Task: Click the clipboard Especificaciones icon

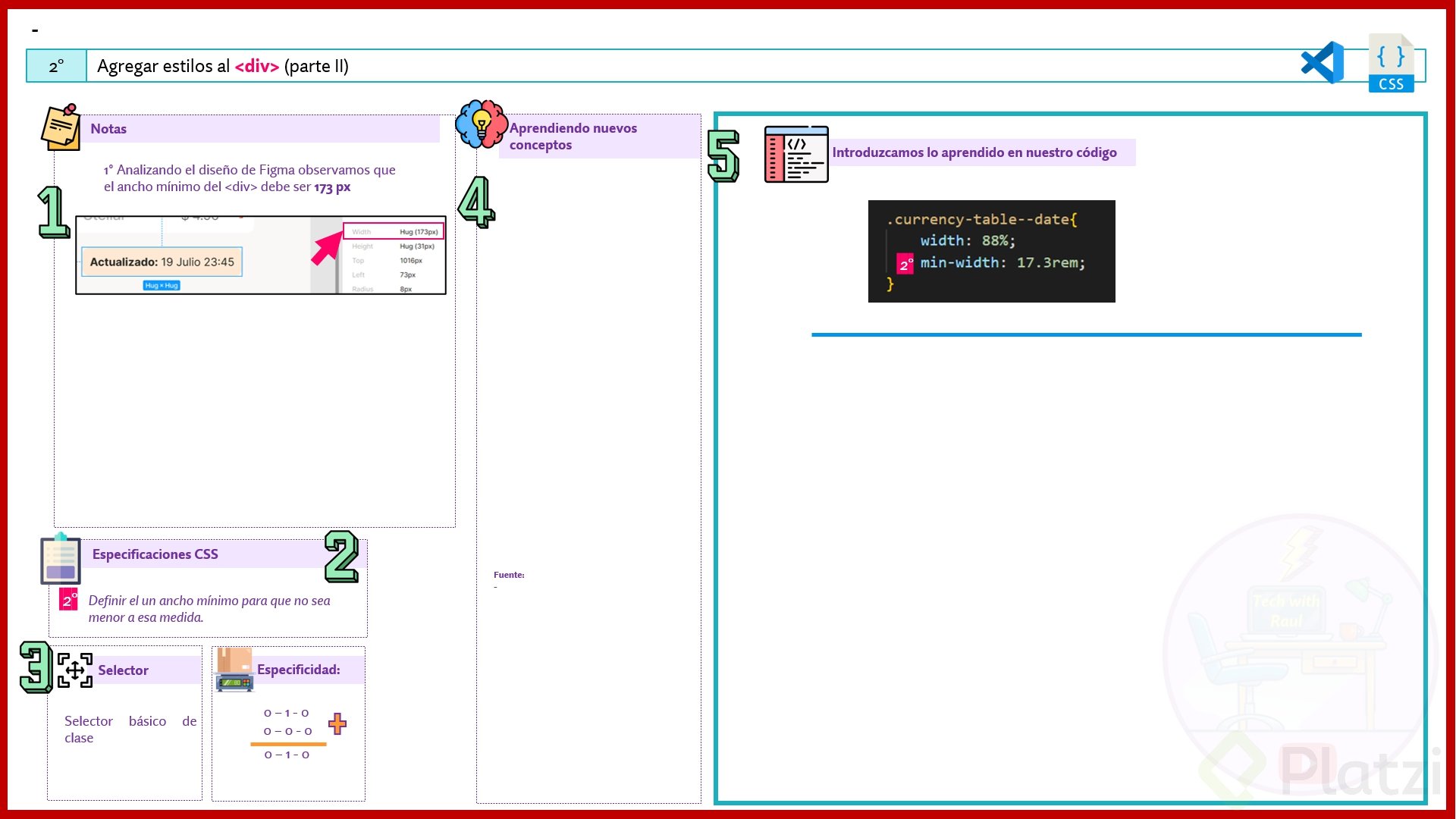Action: coord(61,560)
